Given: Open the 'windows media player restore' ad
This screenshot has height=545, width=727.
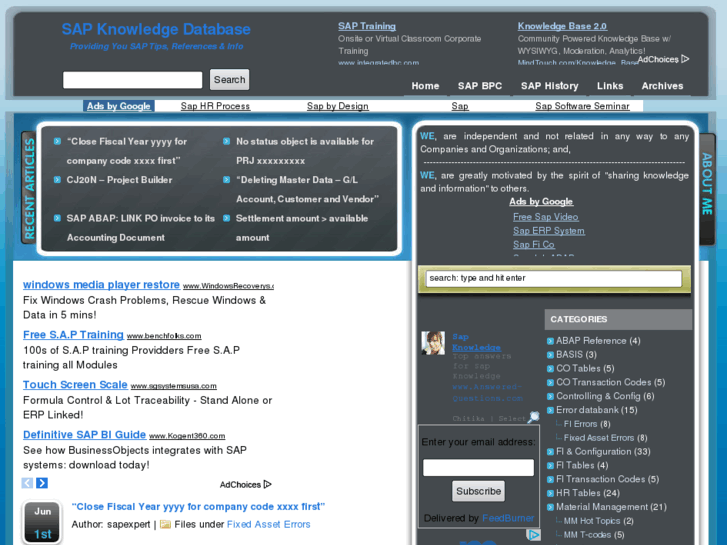Looking at the screenshot, I should click(102, 285).
